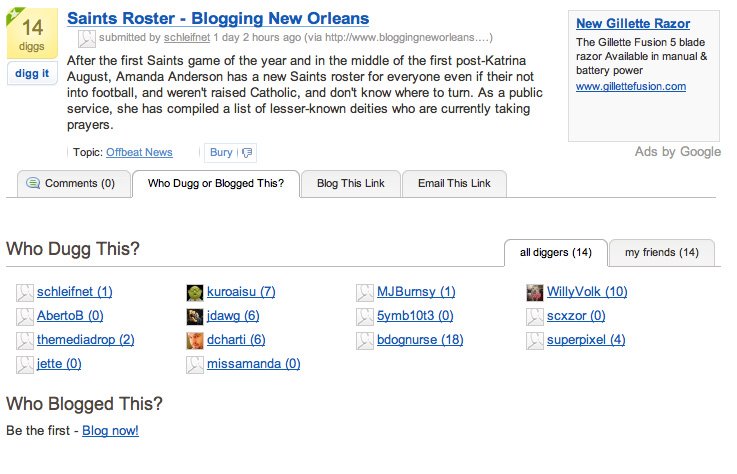Click the submitter avatar next to schleifnet
737x474 pixels.
pyautogui.click(x=88, y=38)
